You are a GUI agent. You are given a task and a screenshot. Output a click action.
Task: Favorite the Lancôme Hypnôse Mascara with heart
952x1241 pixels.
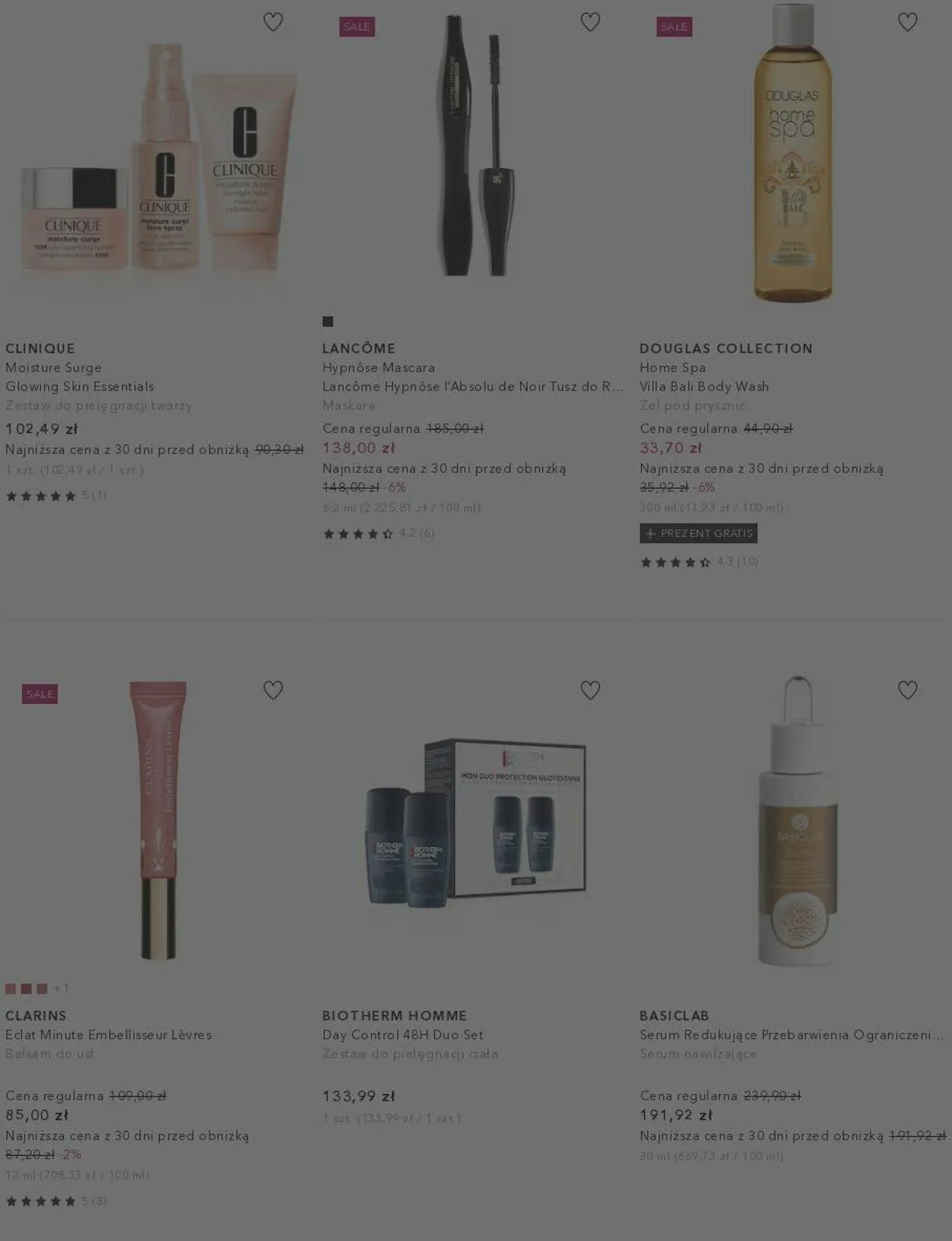pyautogui.click(x=590, y=22)
